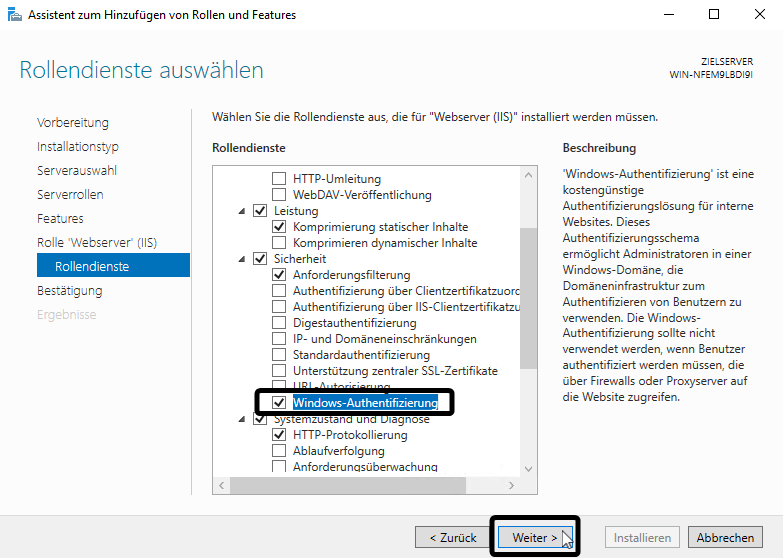Switch to Serverauswahl step

pos(77,170)
